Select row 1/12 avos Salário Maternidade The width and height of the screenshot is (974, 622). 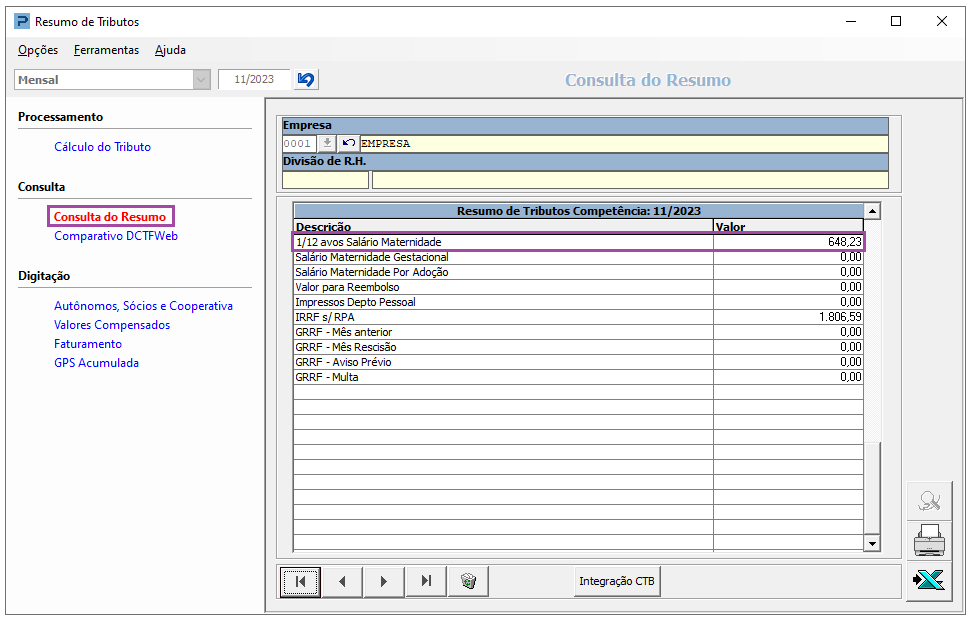[578, 242]
